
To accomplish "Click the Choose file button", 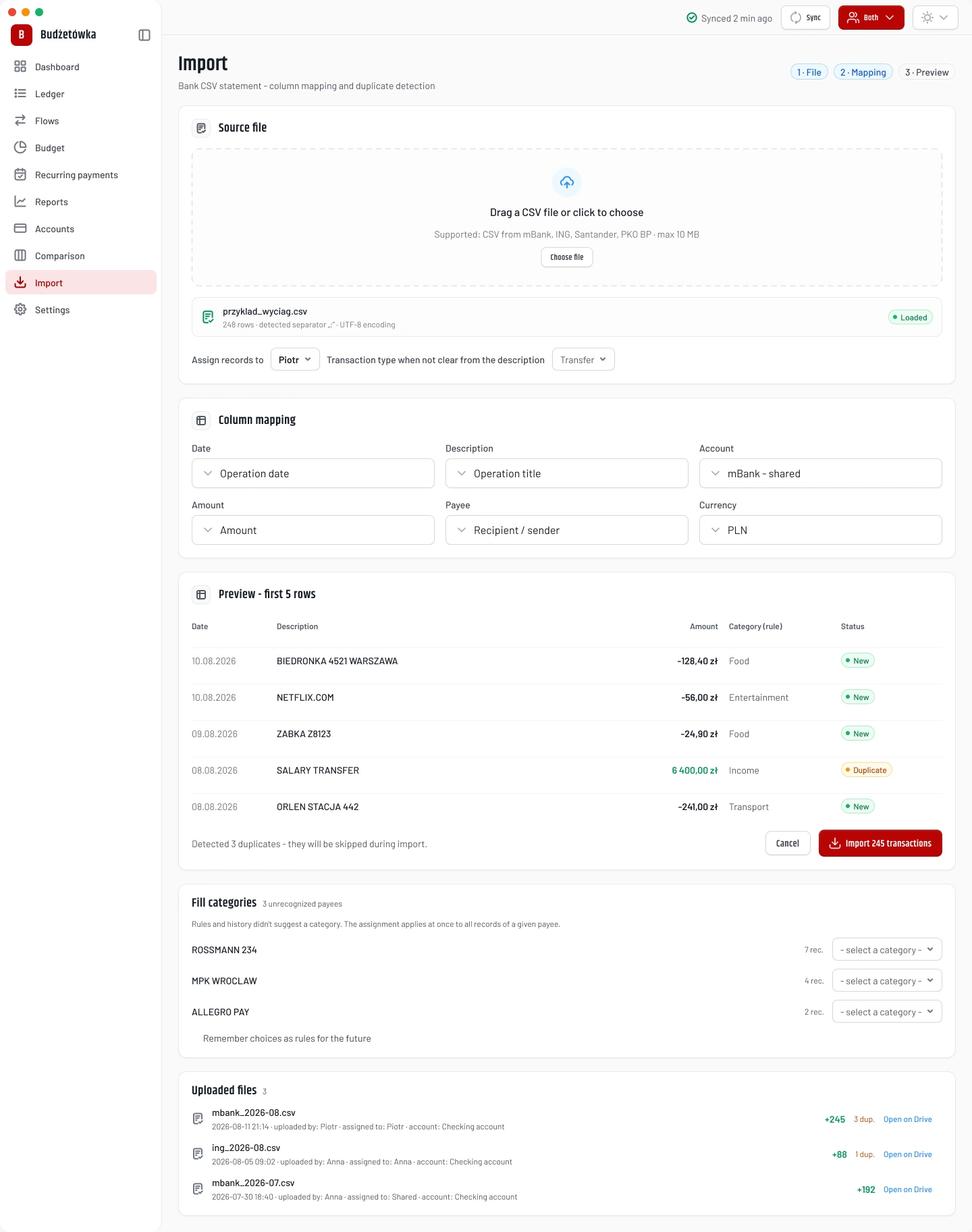I will [x=567, y=257].
